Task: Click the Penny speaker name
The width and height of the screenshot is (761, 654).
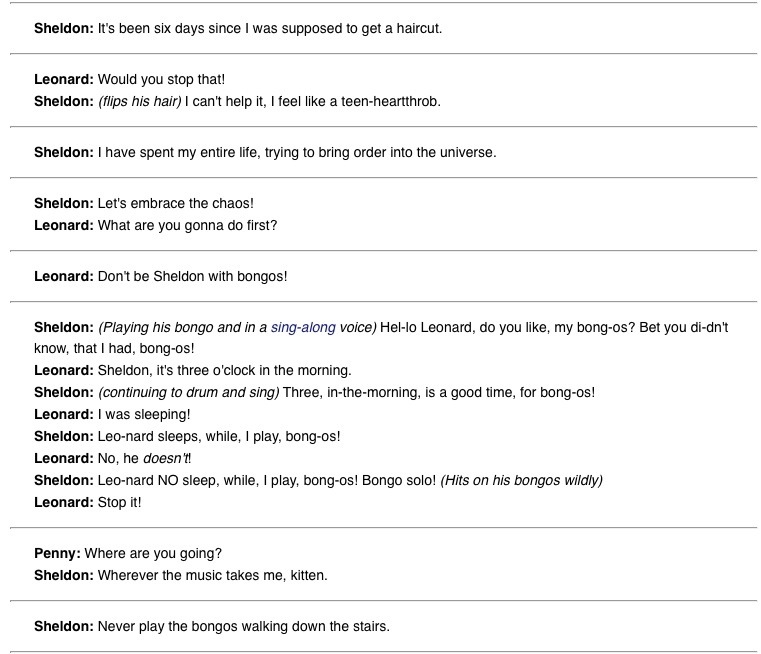Action: (x=57, y=553)
